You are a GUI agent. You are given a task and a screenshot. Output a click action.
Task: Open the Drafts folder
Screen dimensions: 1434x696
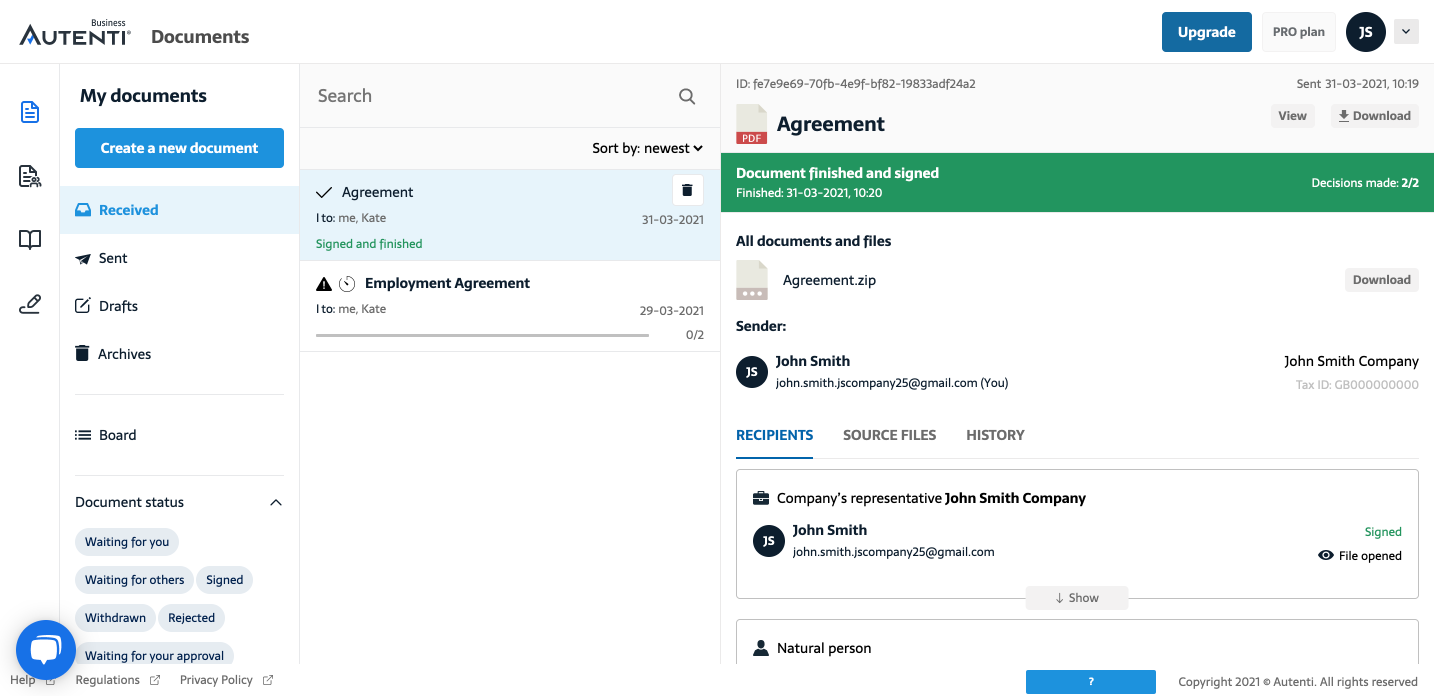pyautogui.click(x=180, y=306)
